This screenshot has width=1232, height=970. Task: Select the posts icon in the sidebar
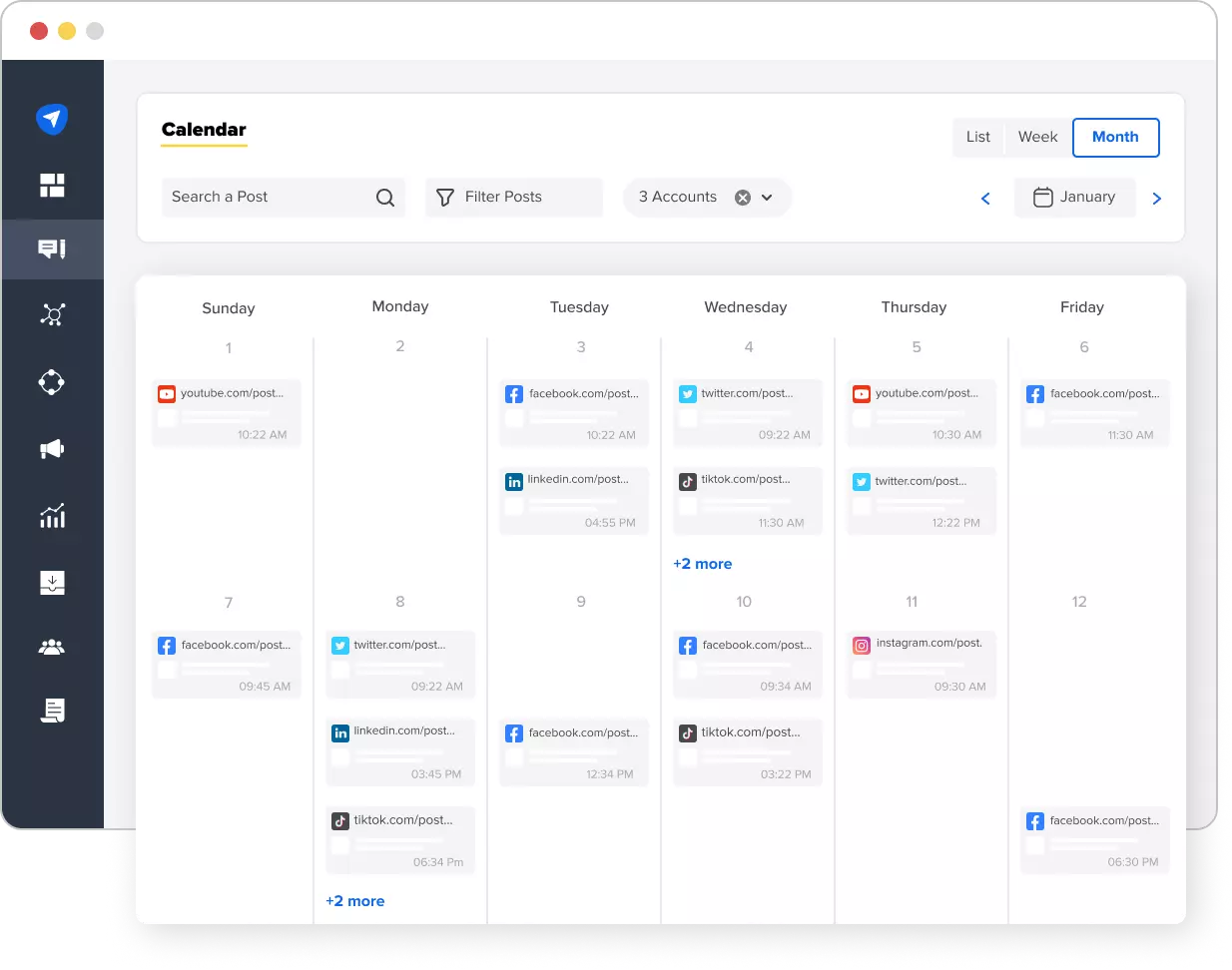coord(52,249)
